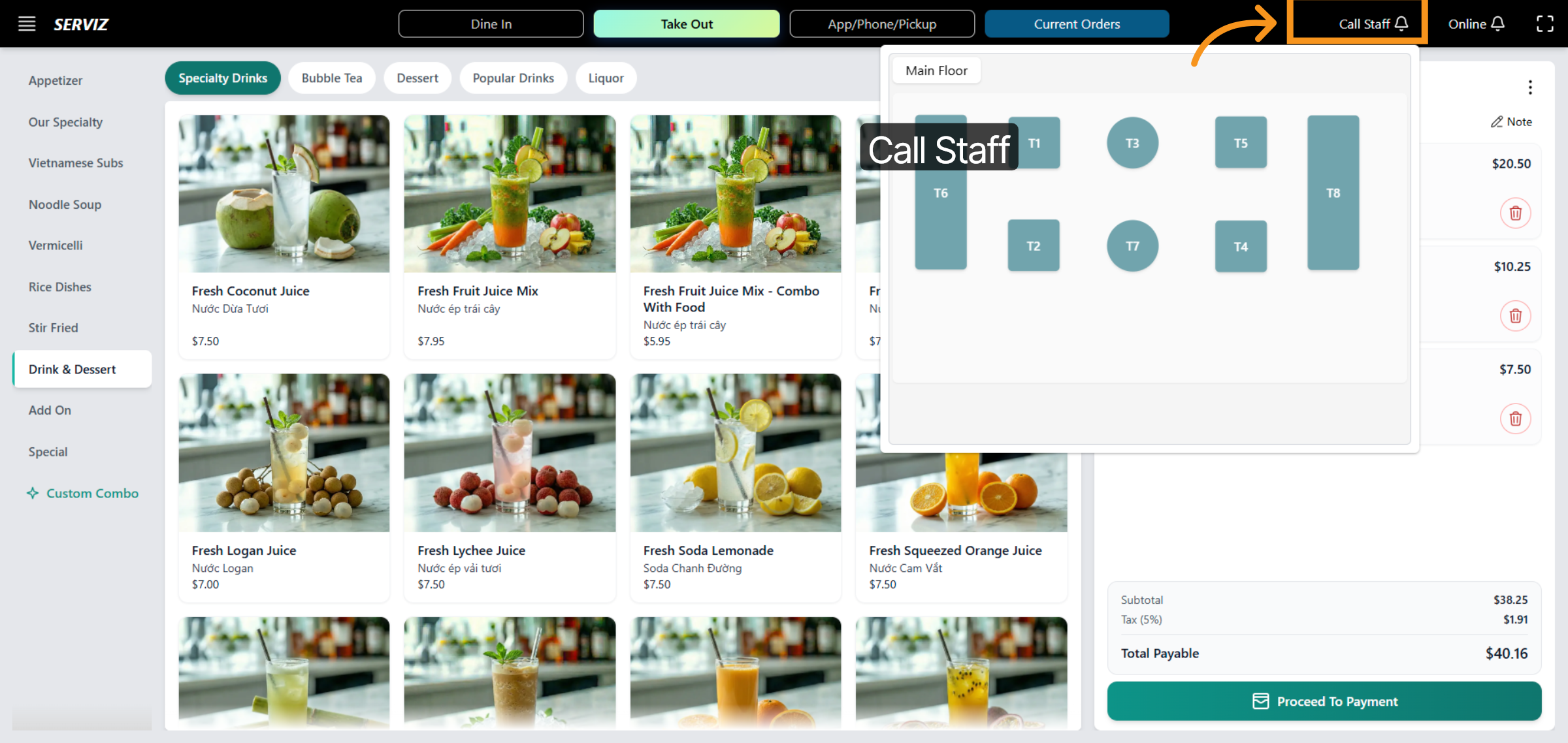Remove the $10.25 item with trash icon
Screen dimensions: 1568x743
point(1515,316)
